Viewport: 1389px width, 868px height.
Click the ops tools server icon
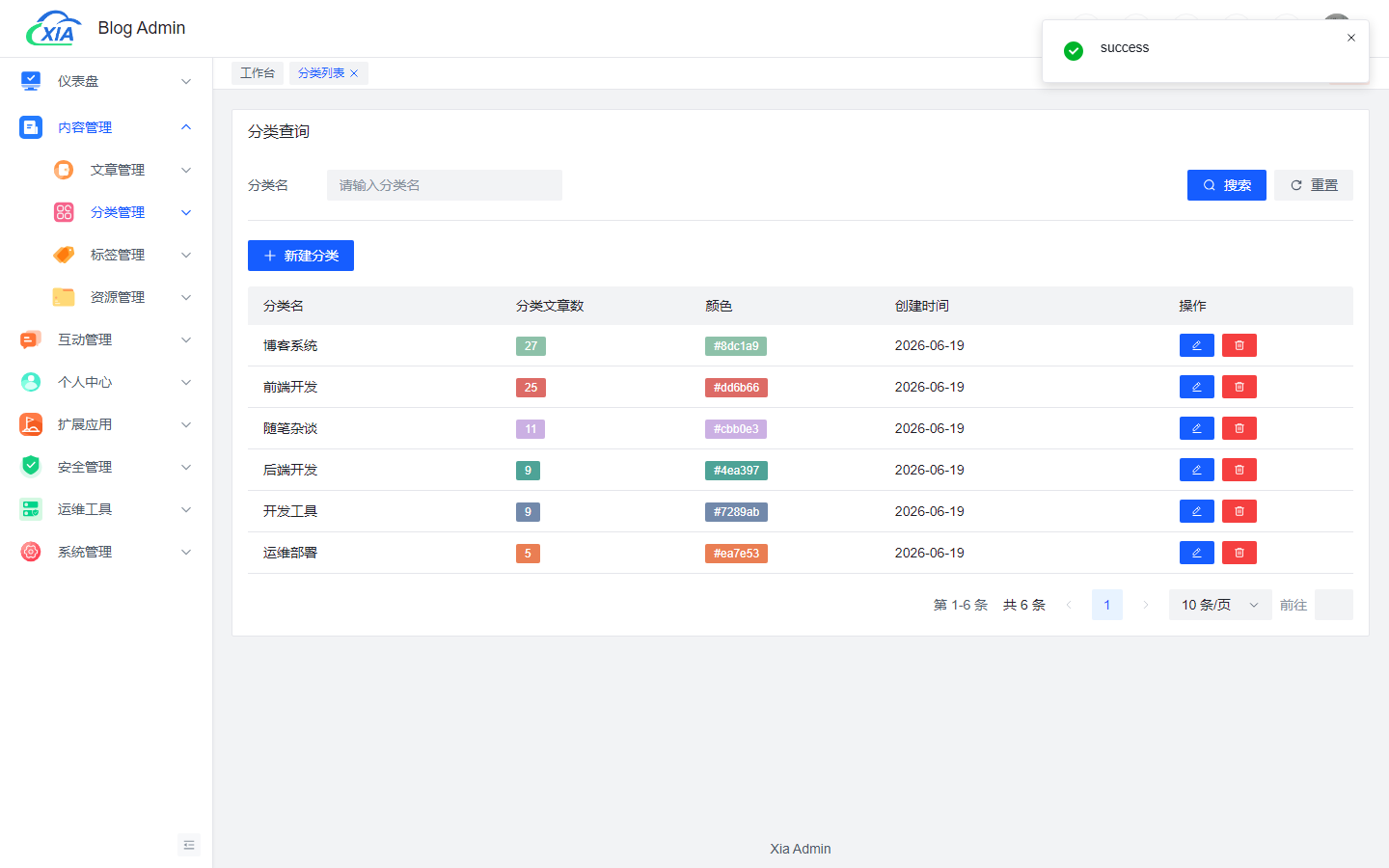pos(31,509)
